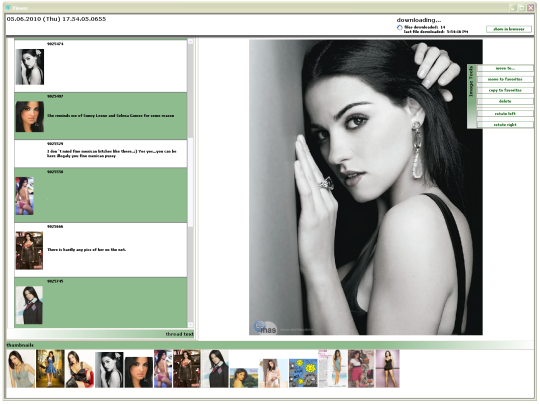The width and height of the screenshot is (540, 404).
Task: Open the yellow cartoon flowers thumbnail
Action: (x=303, y=373)
